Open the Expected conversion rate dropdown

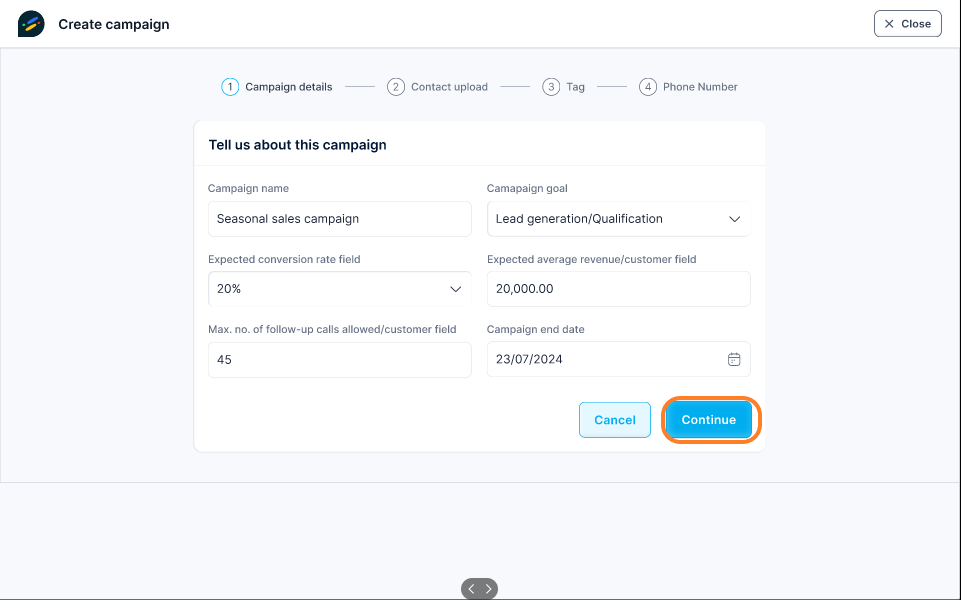pos(340,289)
